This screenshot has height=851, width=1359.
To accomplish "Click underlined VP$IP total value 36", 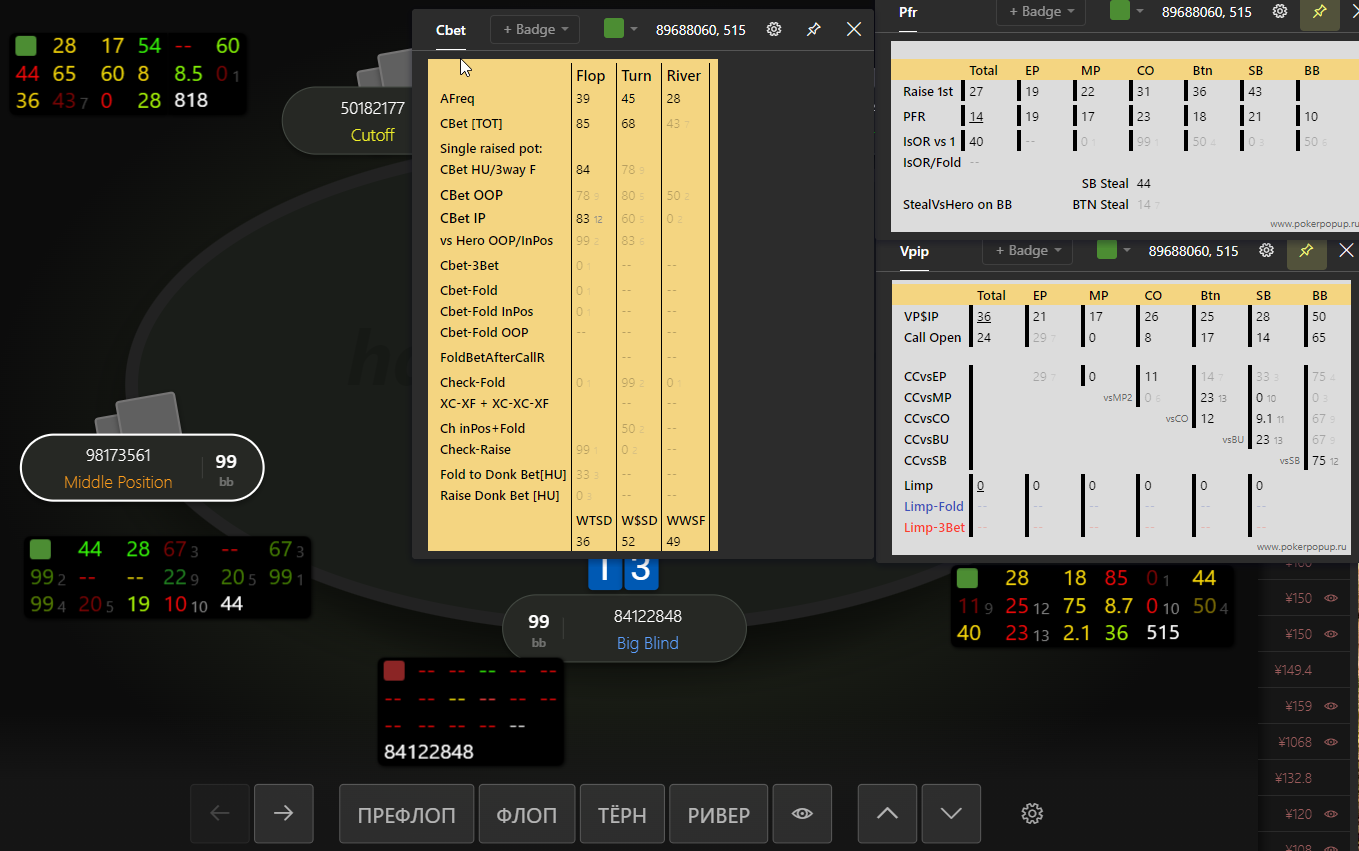I will (984, 317).
